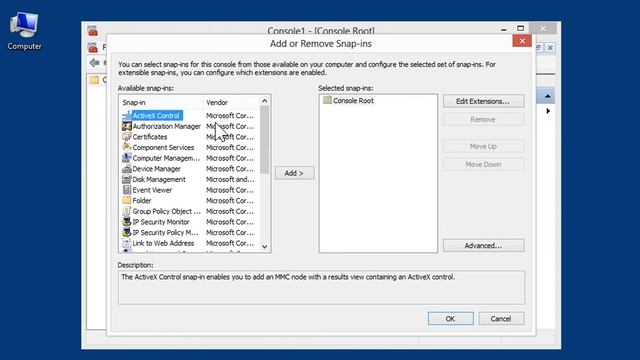Select the Computer Management icon
640x360 pixels.
pyautogui.click(x=127, y=158)
